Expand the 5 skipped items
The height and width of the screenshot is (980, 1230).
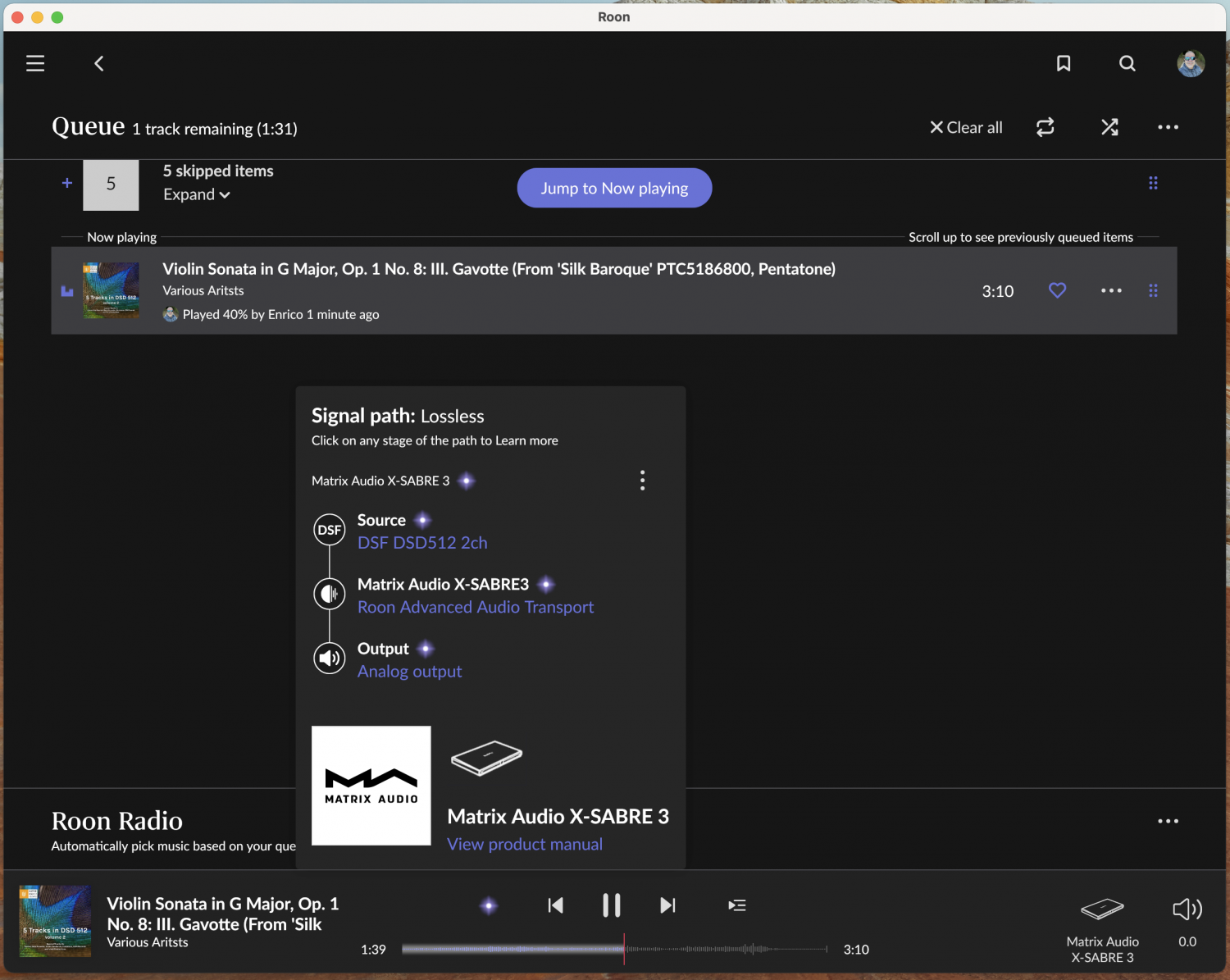click(x=197, y=194)
